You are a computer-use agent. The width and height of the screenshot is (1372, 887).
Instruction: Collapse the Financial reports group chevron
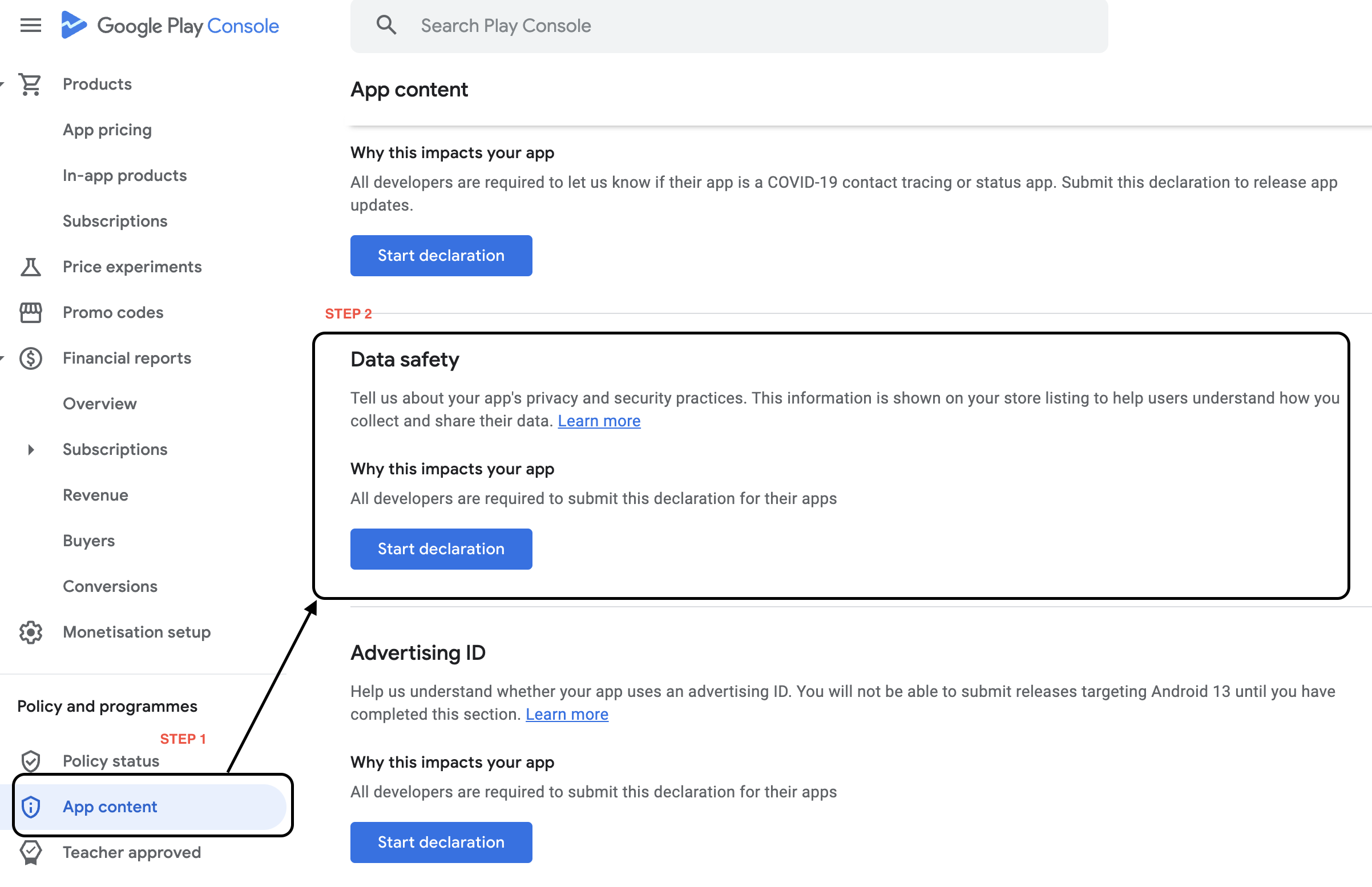(2, 358)
